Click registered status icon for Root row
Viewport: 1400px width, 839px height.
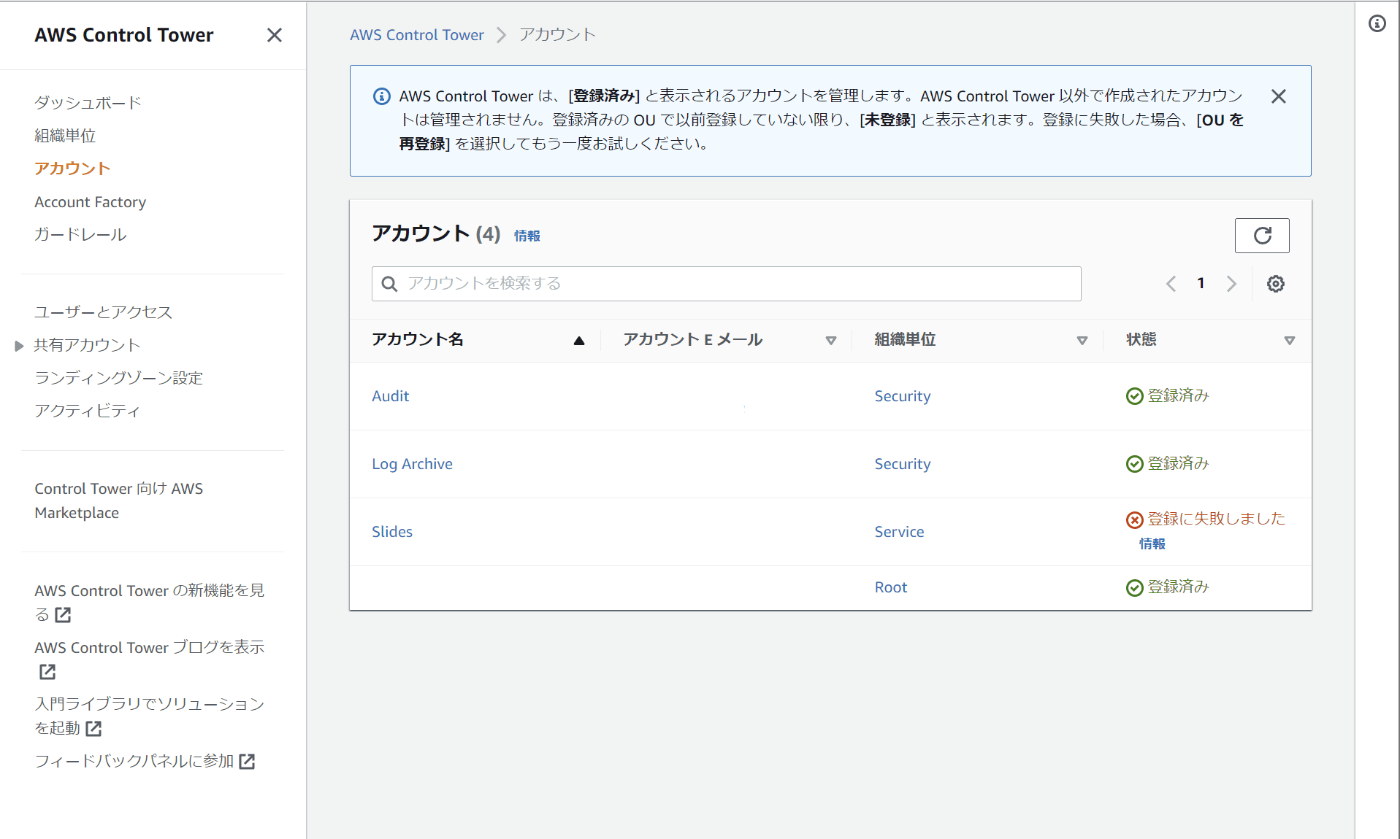coord(1134,588)
